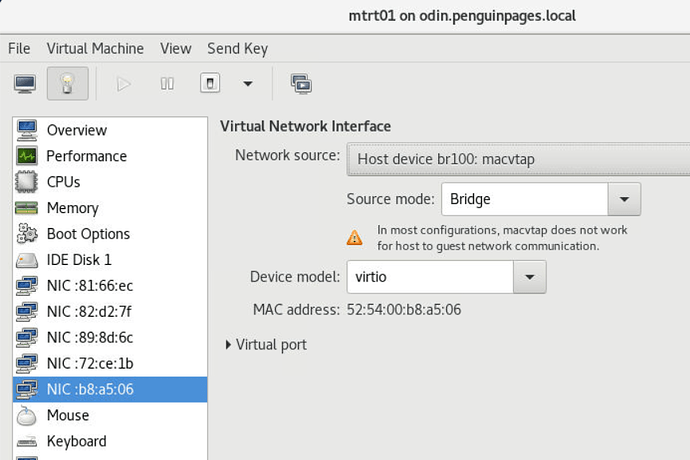Select Keyboard in the hardware list
The image size is (690, 460).
pos(110,441)
